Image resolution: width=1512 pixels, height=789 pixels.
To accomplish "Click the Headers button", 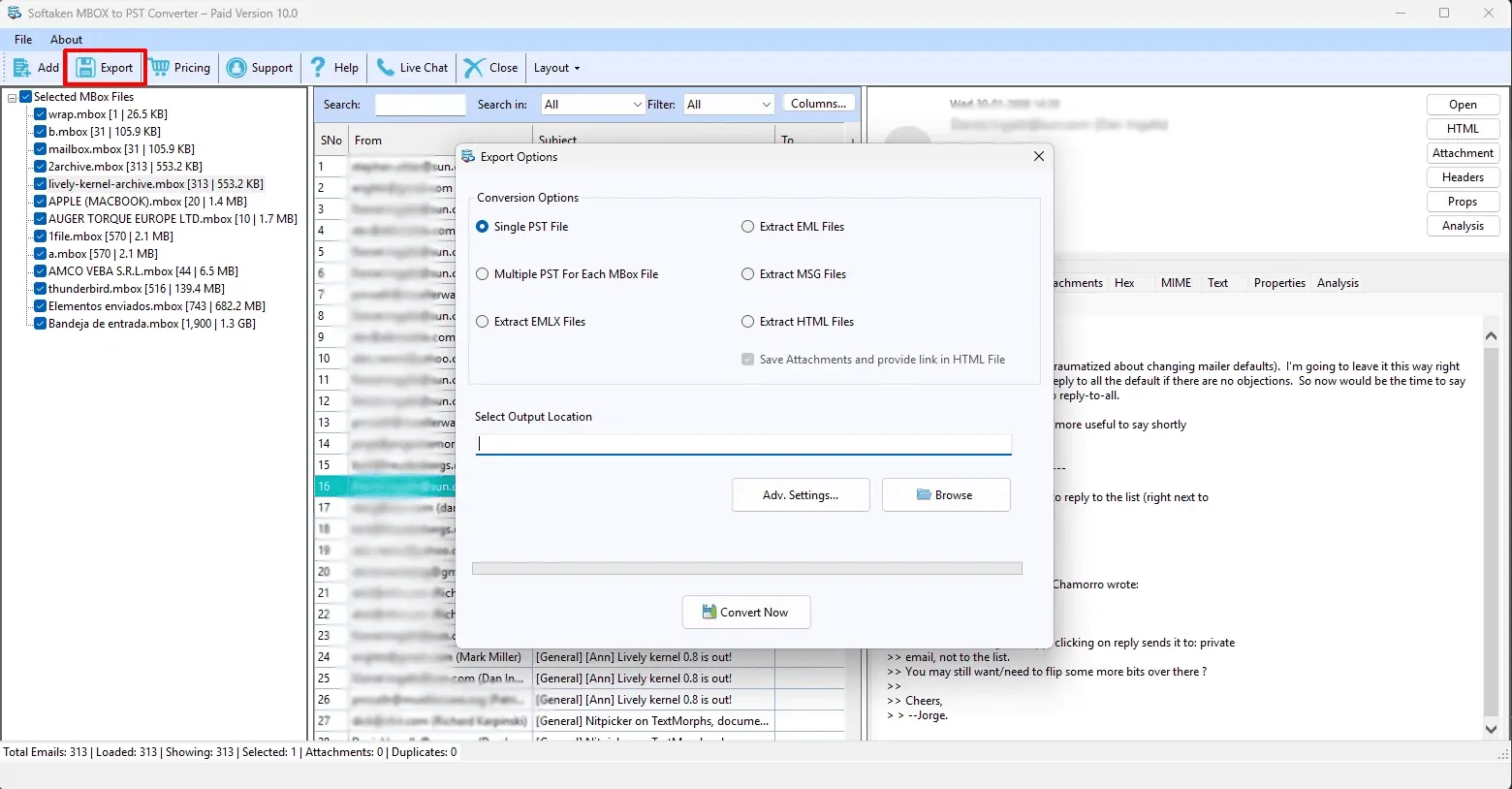I will coord(1464,177).
